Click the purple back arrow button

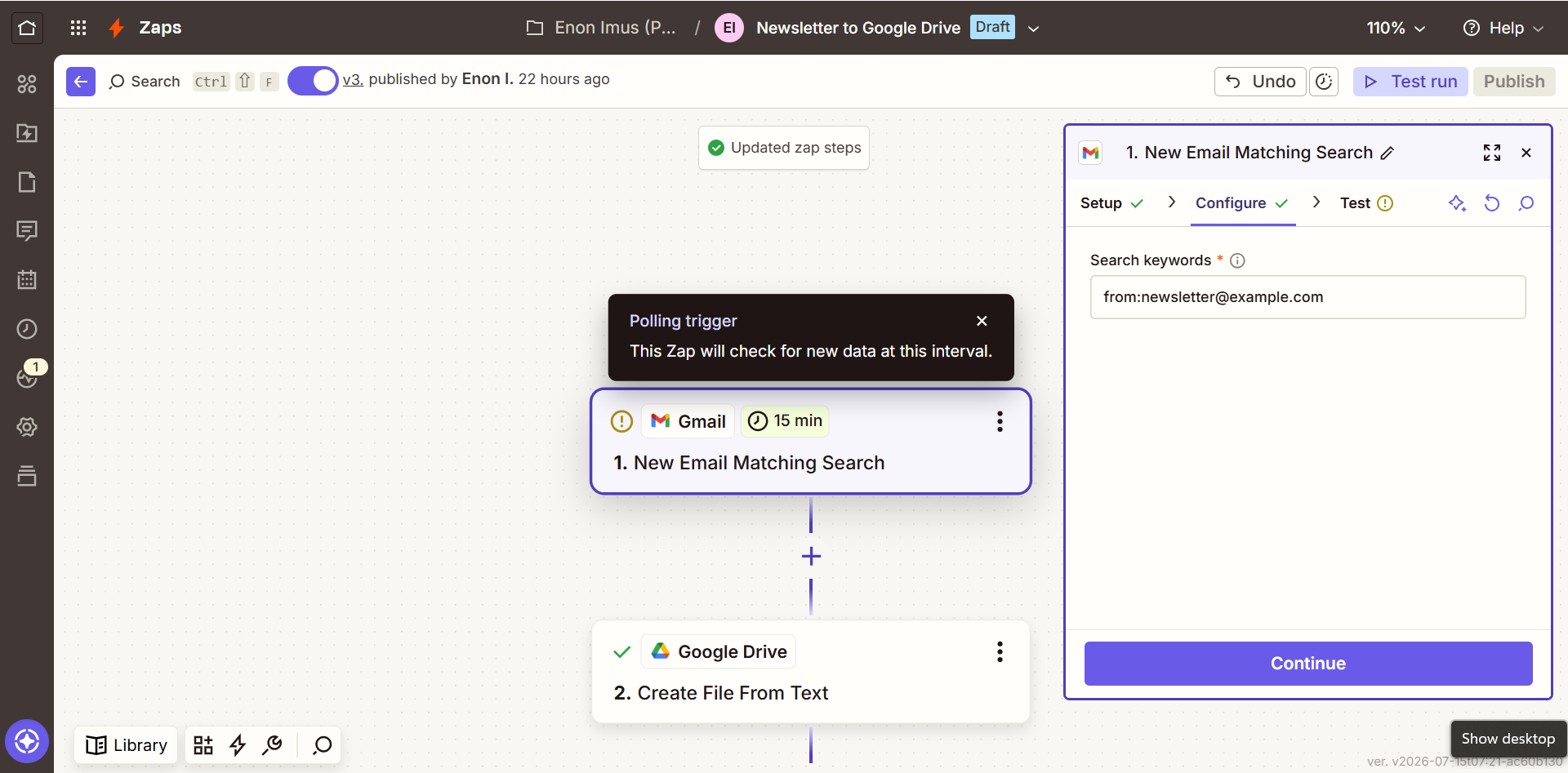coord(81,81)
